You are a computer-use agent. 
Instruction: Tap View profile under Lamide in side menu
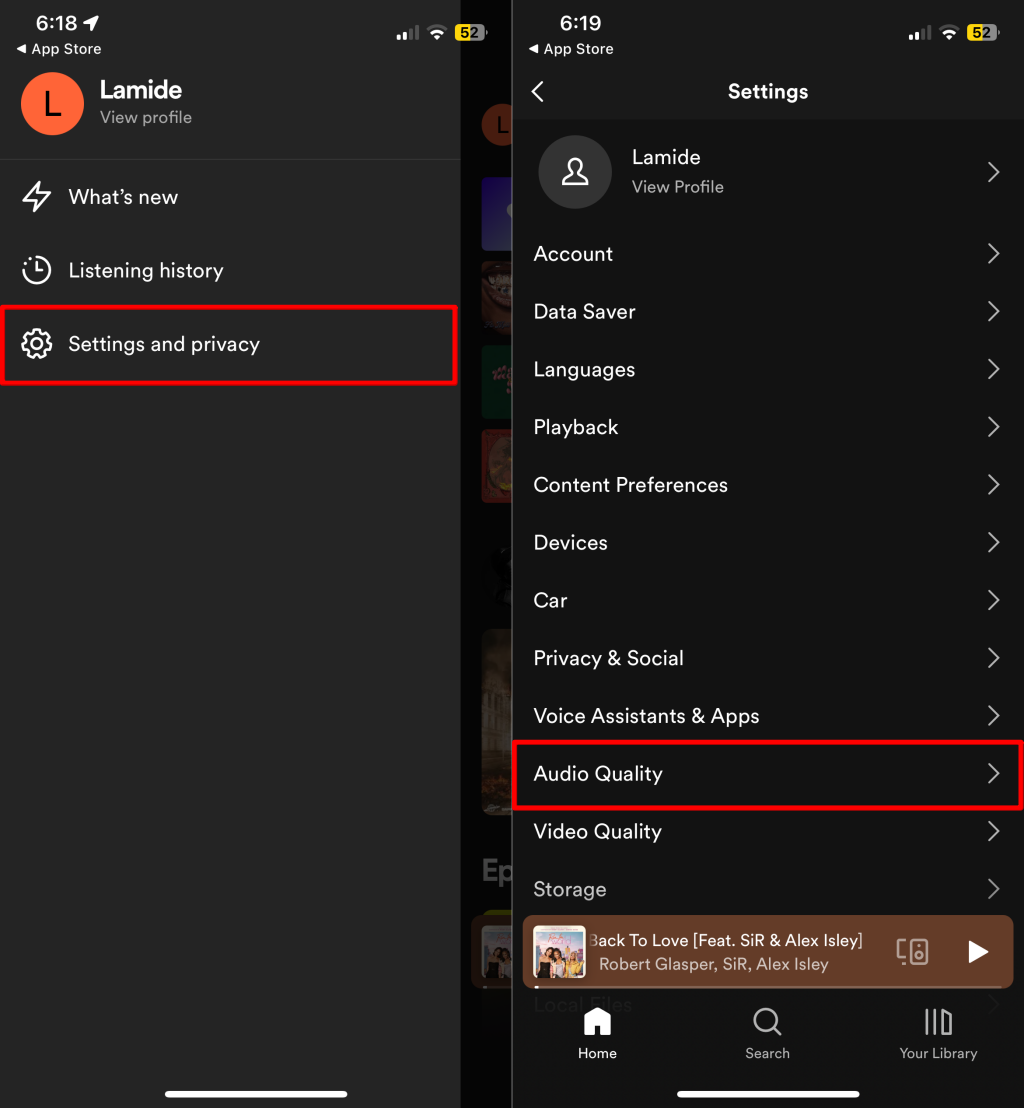click(x=146, y=117)
